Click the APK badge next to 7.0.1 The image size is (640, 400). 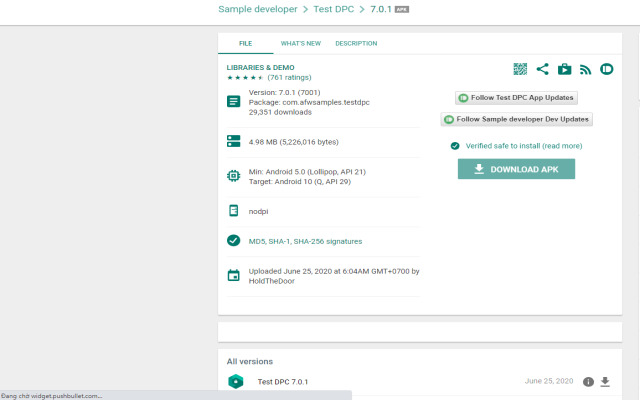(402, 9)
